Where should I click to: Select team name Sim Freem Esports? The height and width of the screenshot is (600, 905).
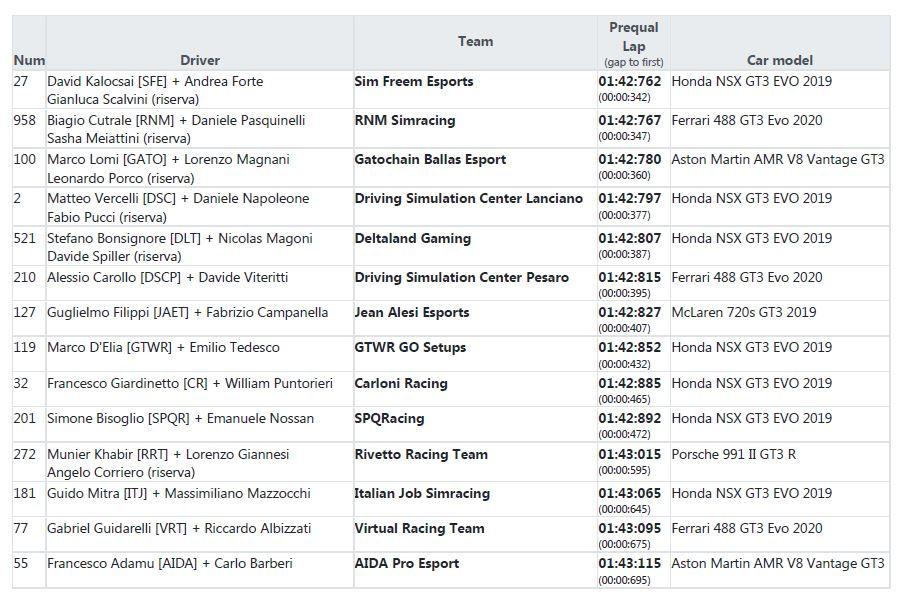coord(414,81)
